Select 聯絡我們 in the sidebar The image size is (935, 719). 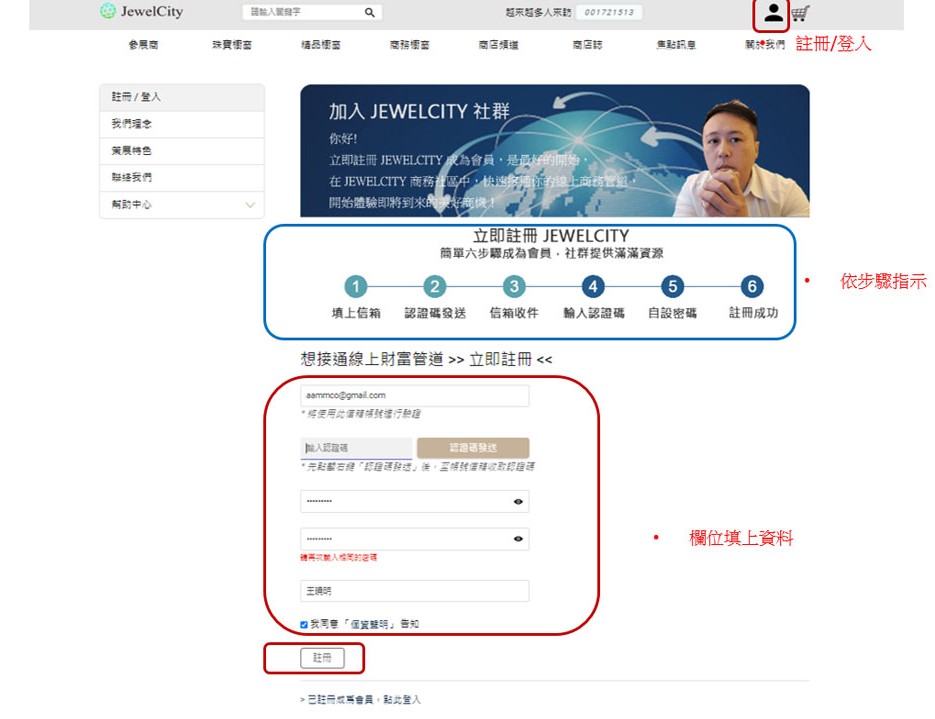coord(182,178)
